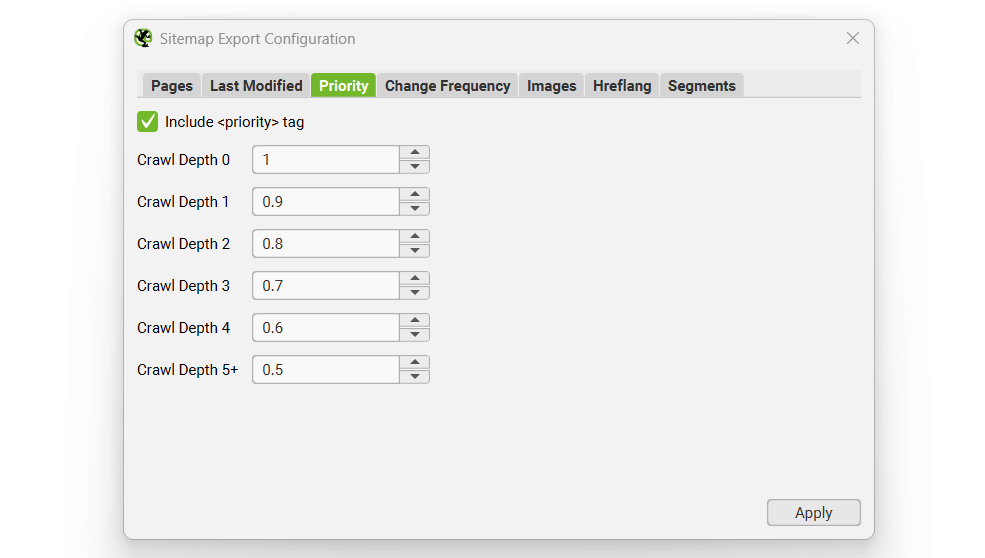The image size is (985, 558).
Task: Click the Crawl Depth 3 label
Action: pyautogui.click(x=183, y=286)
